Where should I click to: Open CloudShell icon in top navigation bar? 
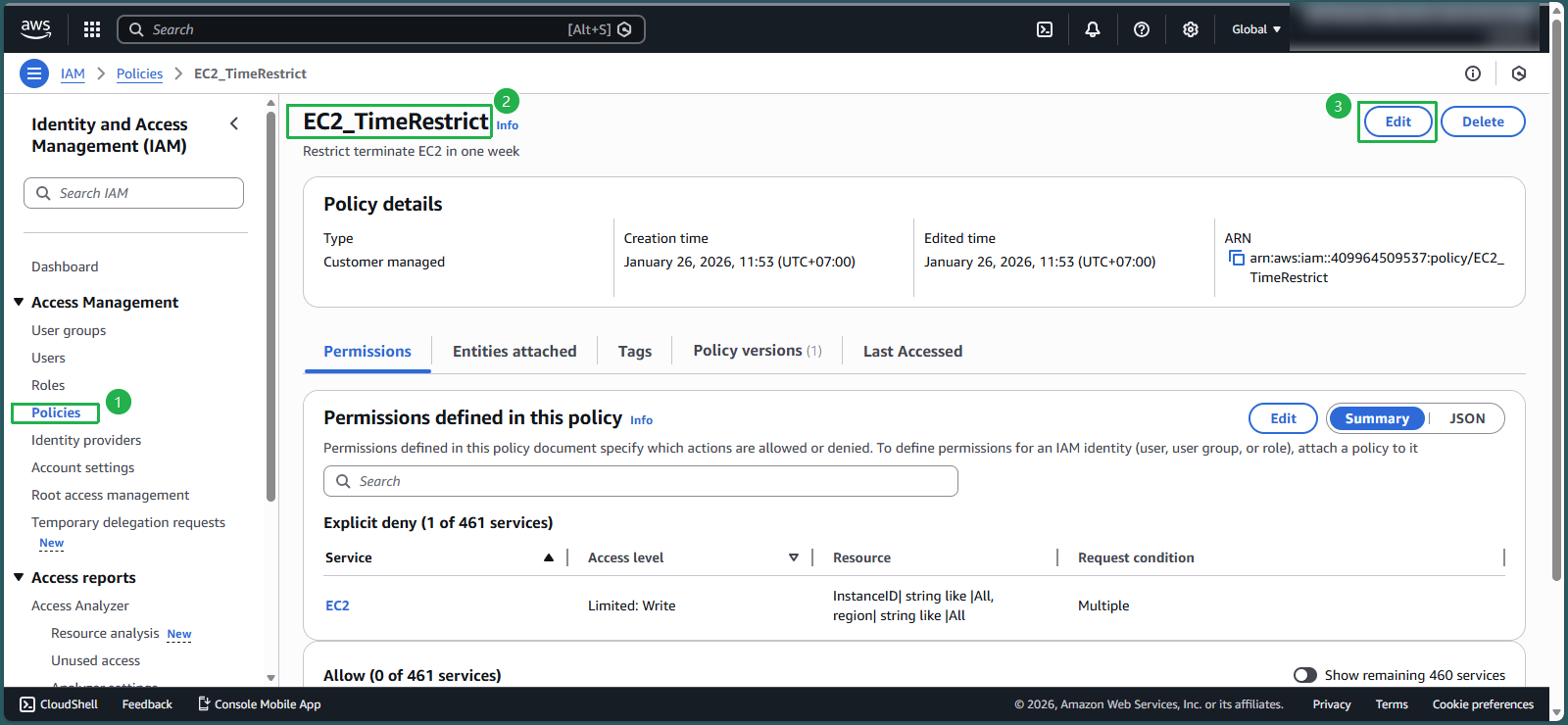click(x=1045, y=29)
